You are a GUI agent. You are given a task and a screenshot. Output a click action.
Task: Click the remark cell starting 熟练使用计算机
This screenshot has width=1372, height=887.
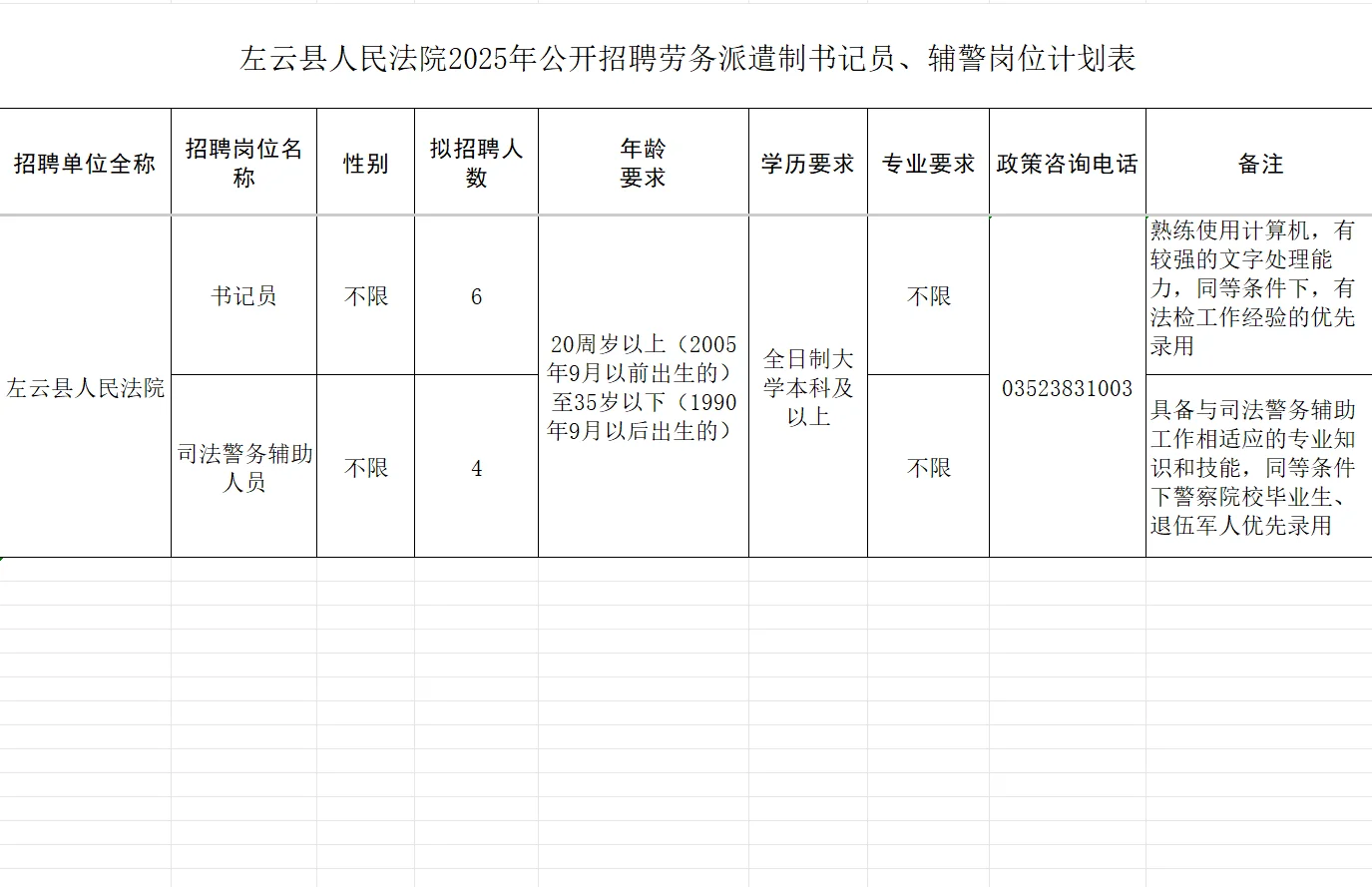pos(1259,296)
